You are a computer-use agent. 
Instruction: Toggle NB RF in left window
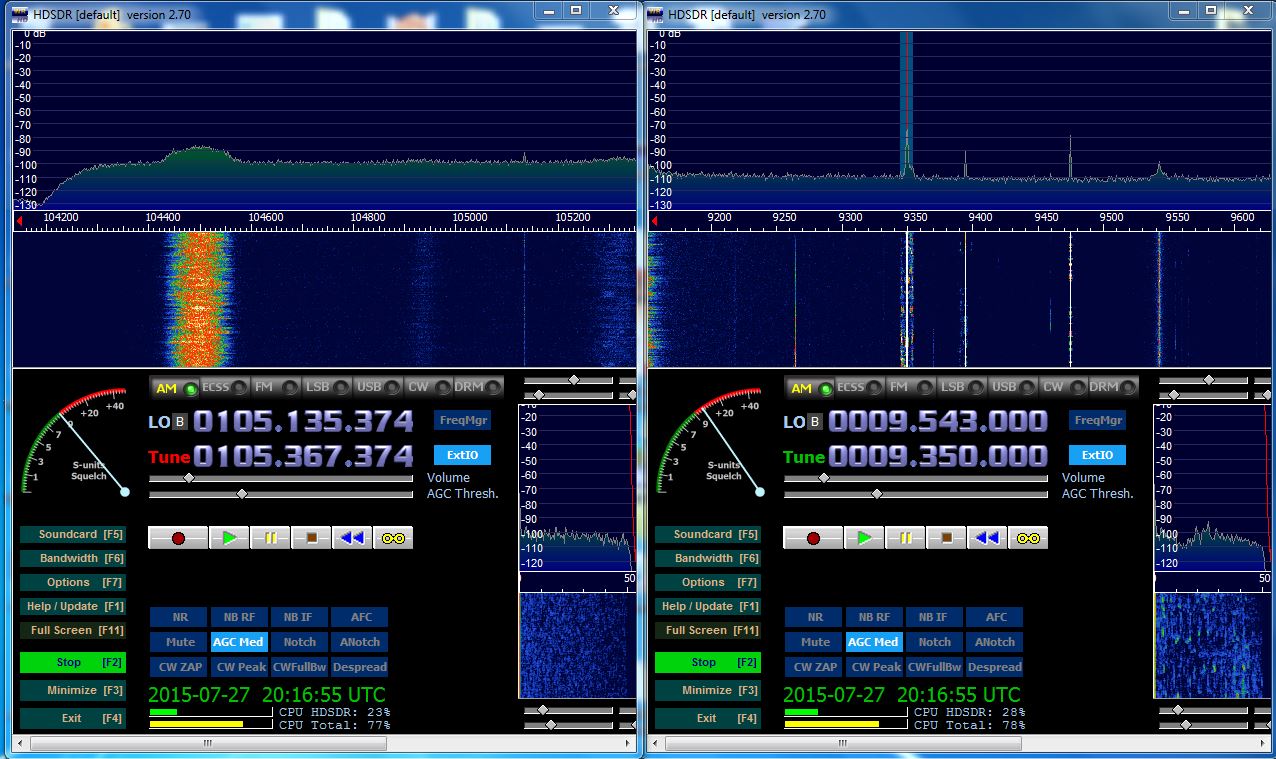click(x=239, y=617)
